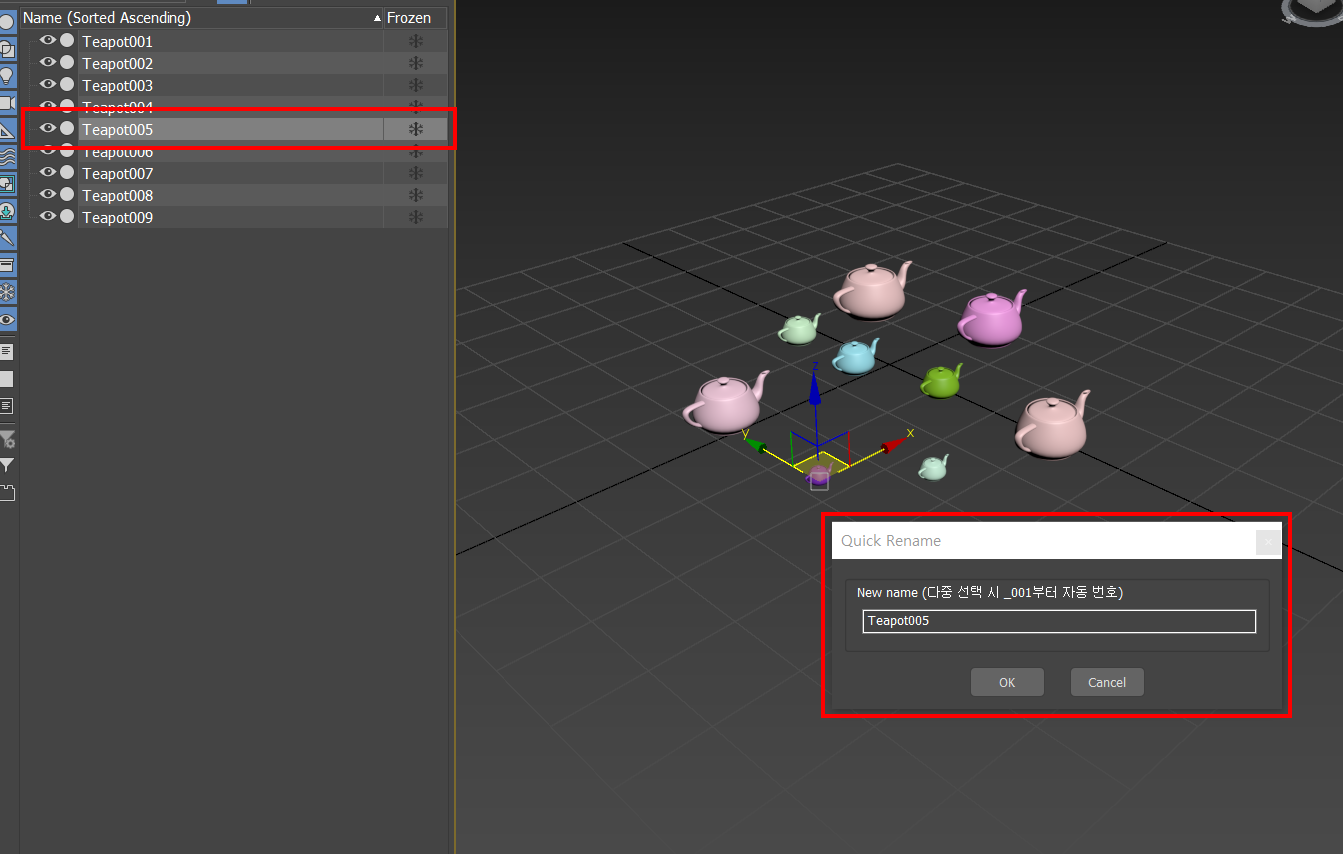Image resolution: width=1343 pixels, height=854 pixels.
Task: Toggle the Display Cameras filter icon
Action: 6,102
